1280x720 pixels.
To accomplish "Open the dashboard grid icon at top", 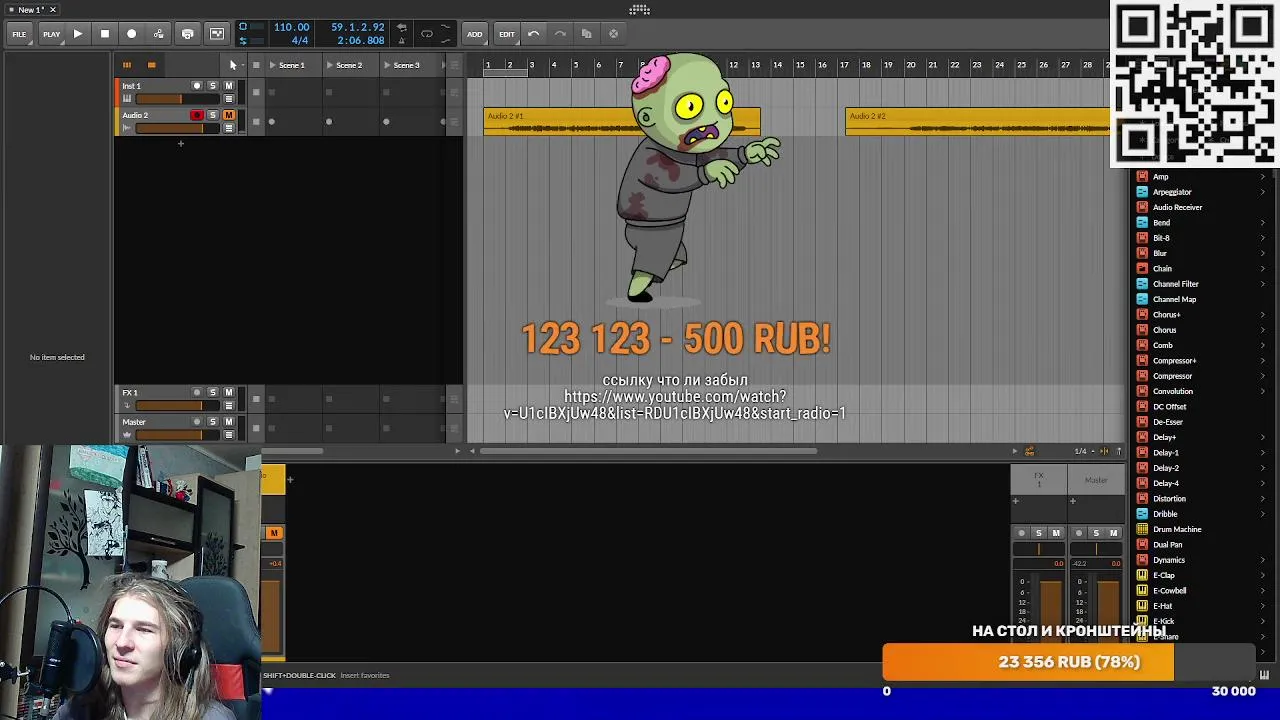I will 640,10.
